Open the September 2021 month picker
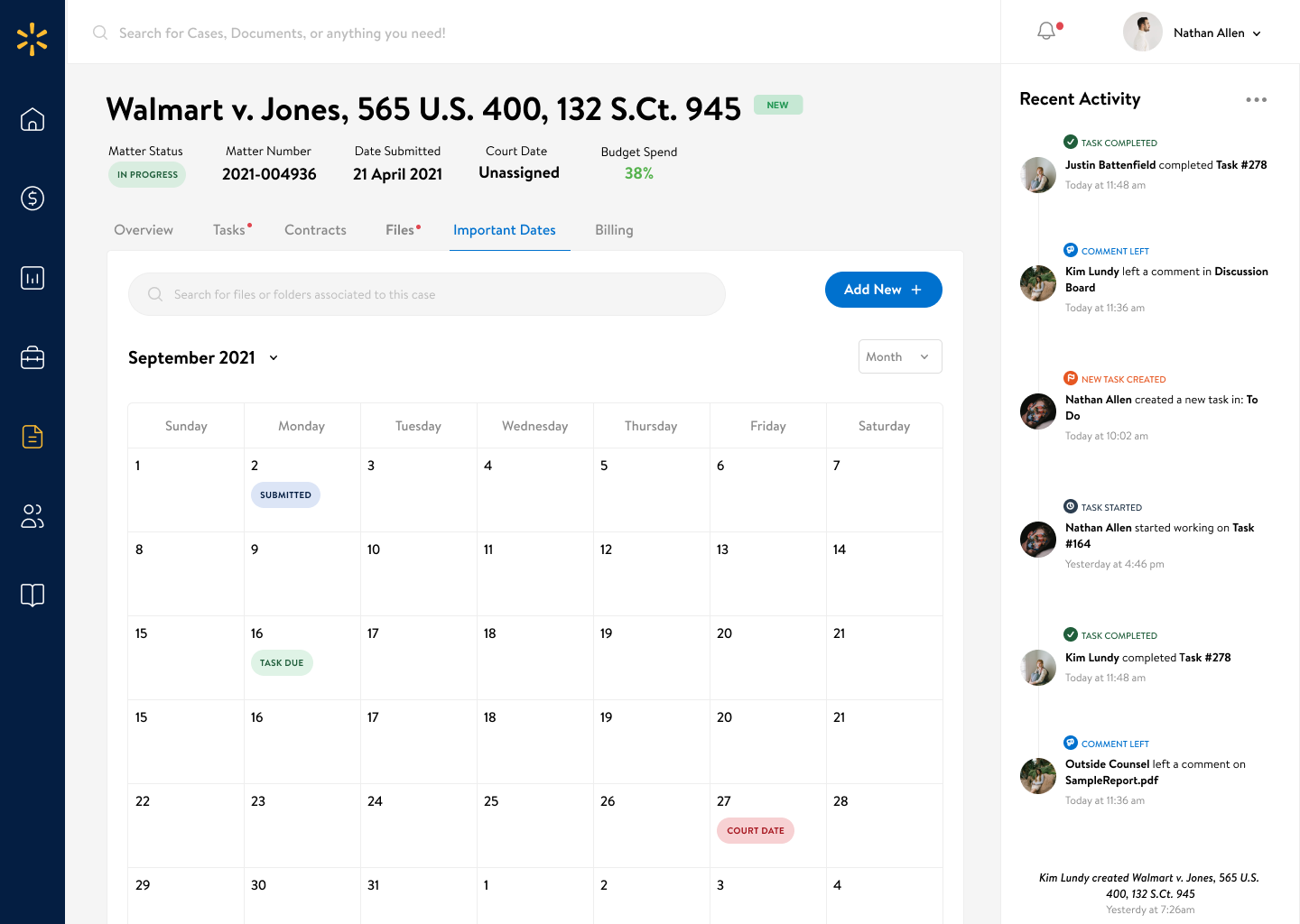 click(203, 357)
